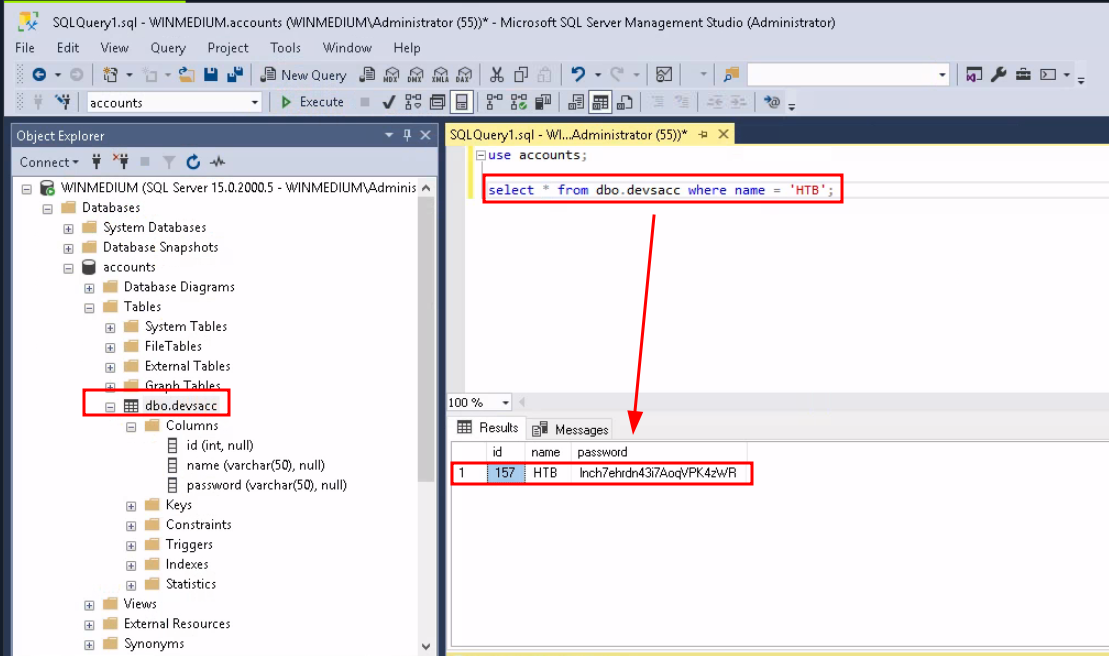Viewport: 1109px width, 656px height.
Task: Toggle Include Actual Execution Plan
Action: point(494,102)
